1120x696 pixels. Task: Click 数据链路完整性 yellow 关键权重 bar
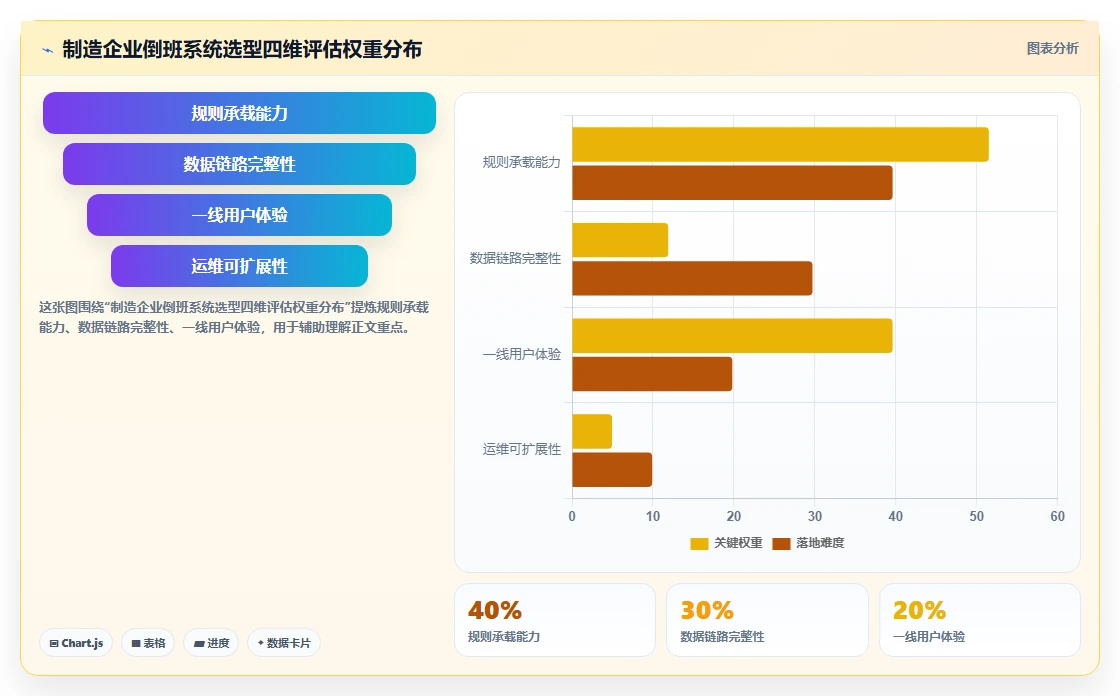click(620, 240)
